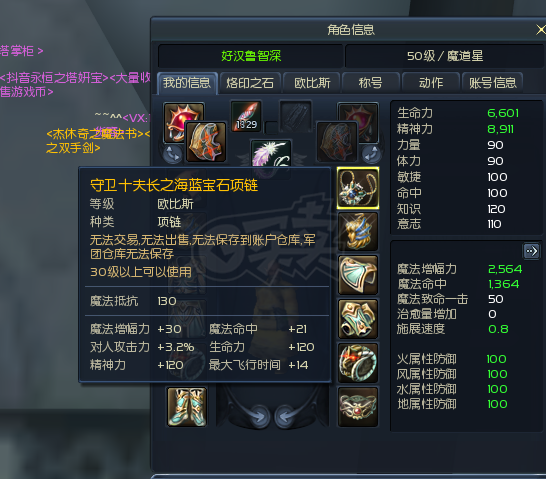Rotate character with left-pointing arrow

click(x=286, y=416)
